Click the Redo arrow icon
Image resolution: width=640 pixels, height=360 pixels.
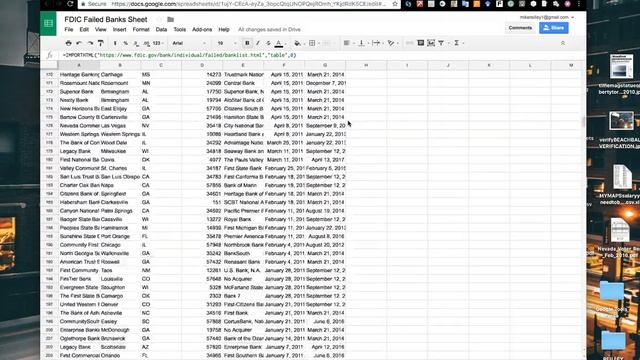90,43
